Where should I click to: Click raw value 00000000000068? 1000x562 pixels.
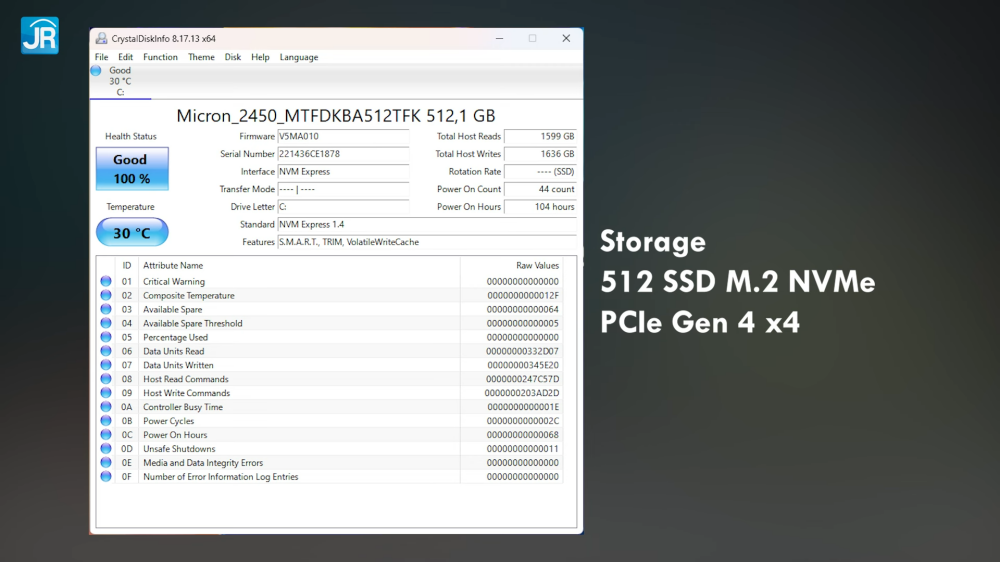pyautogui.click(x=522, y=435)
